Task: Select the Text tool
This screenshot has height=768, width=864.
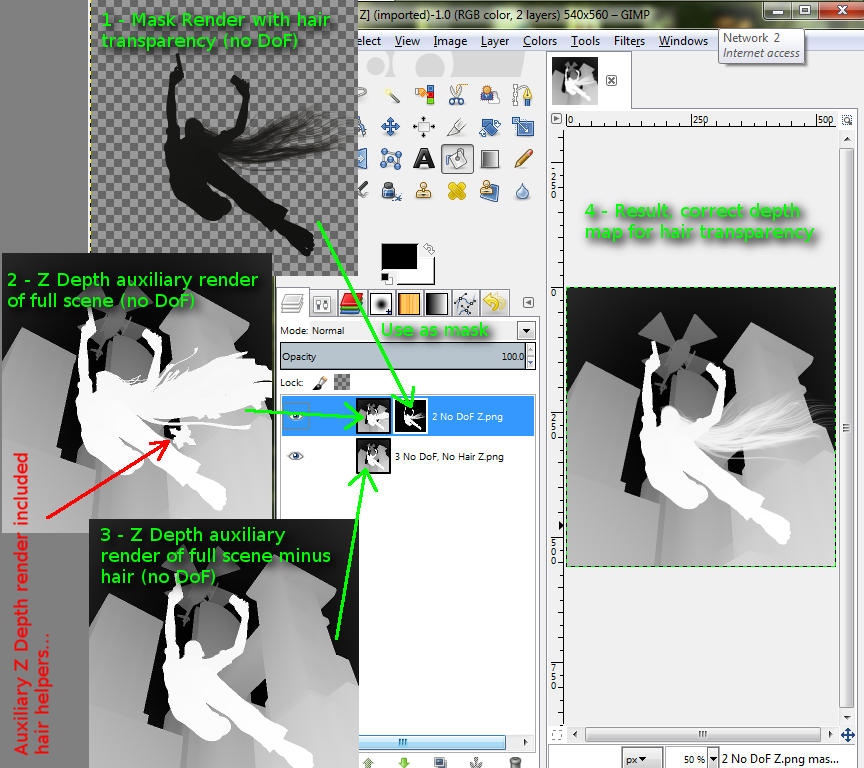Action: pos(424,159)
